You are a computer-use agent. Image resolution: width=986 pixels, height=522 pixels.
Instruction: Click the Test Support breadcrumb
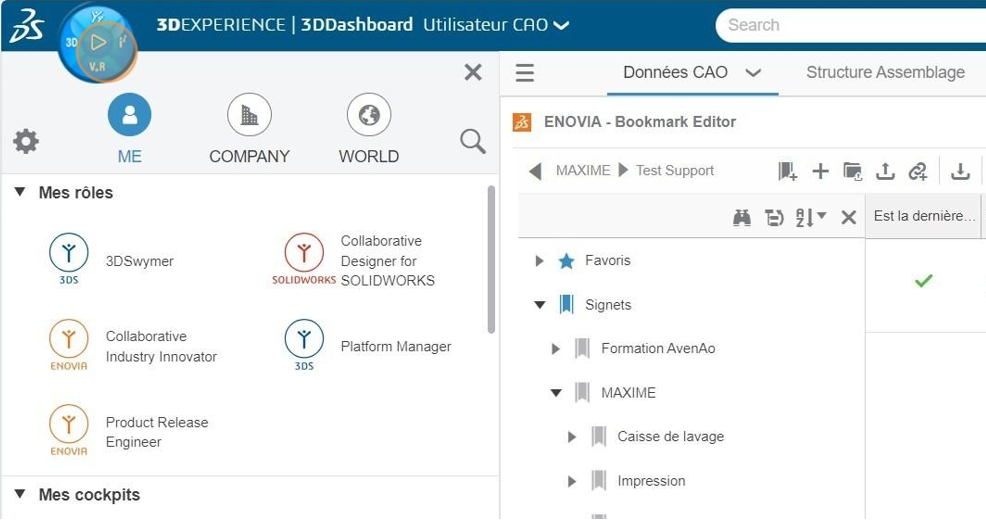tap(675, 170)
